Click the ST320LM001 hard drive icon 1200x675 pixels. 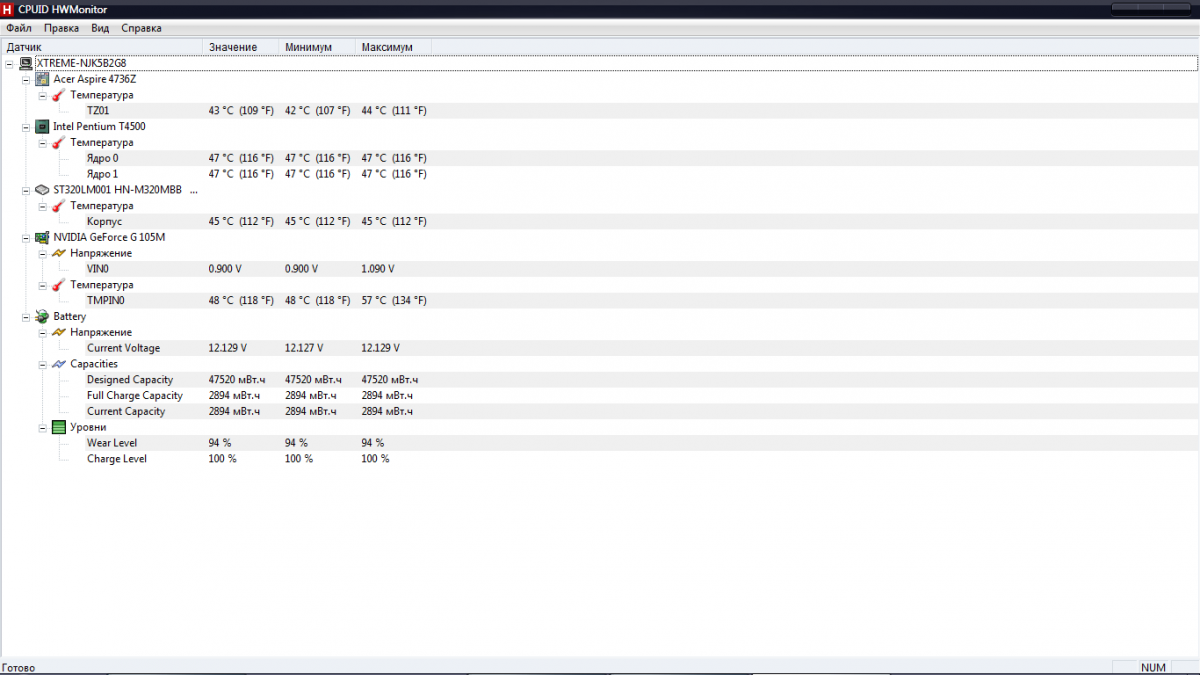click(x=42, y=190)
